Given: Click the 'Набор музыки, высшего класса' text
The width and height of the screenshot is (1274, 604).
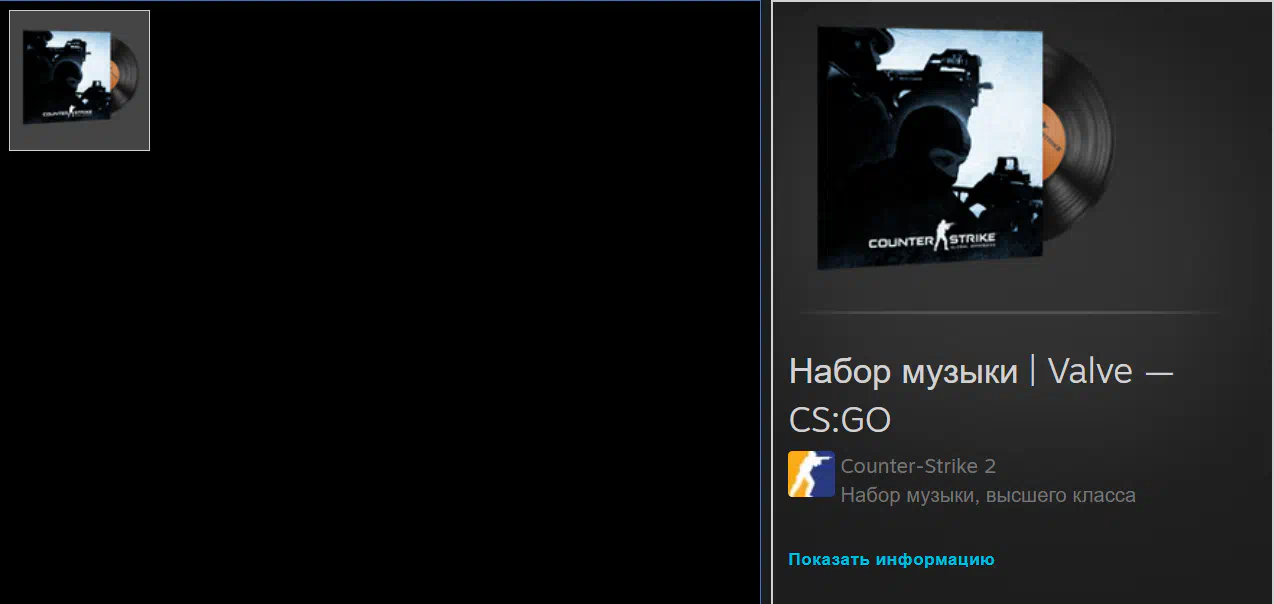Looking at the screenshot, I should [988, 495].
